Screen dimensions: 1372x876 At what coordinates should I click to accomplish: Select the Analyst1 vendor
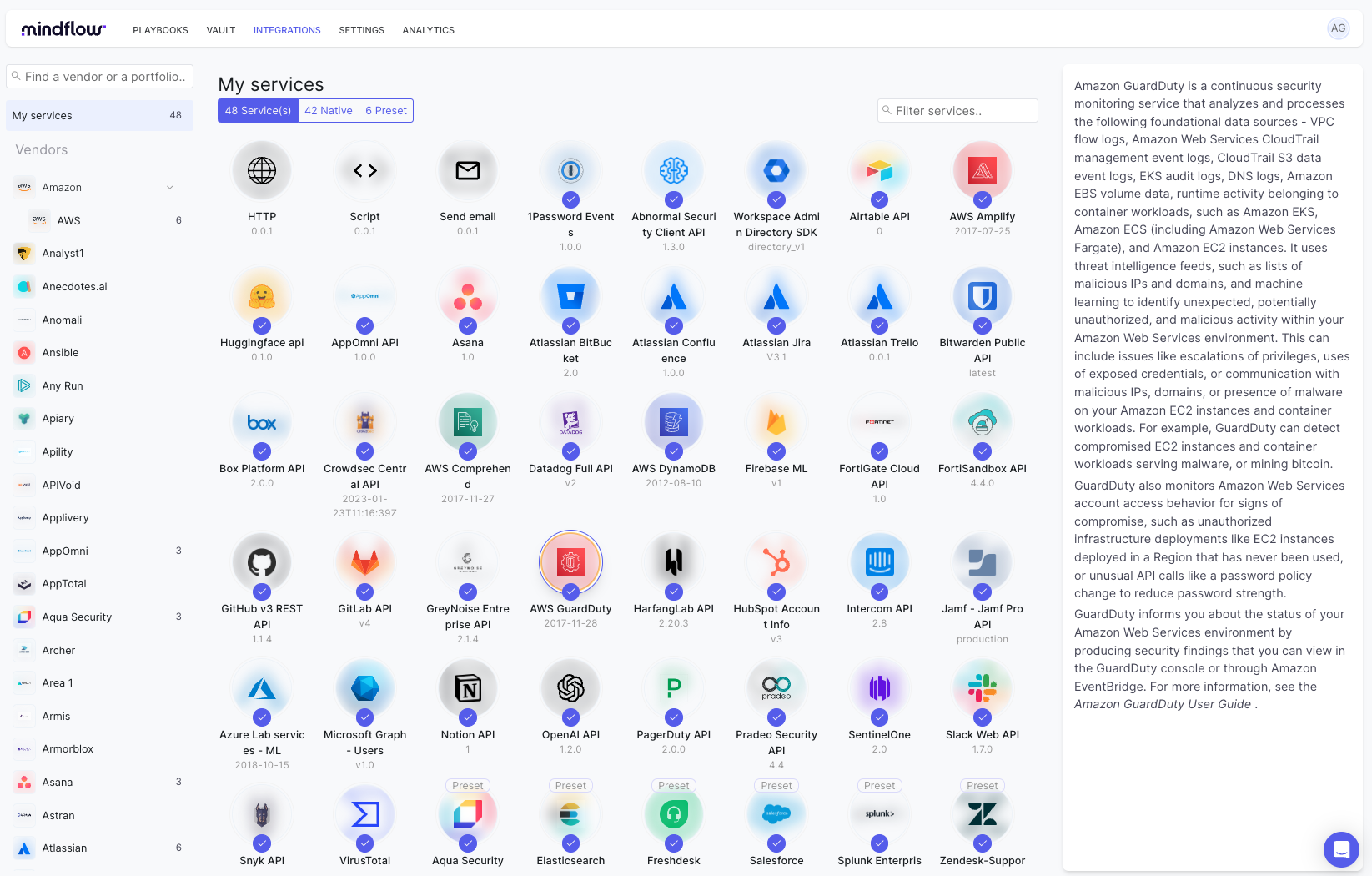tap(99, 253)
